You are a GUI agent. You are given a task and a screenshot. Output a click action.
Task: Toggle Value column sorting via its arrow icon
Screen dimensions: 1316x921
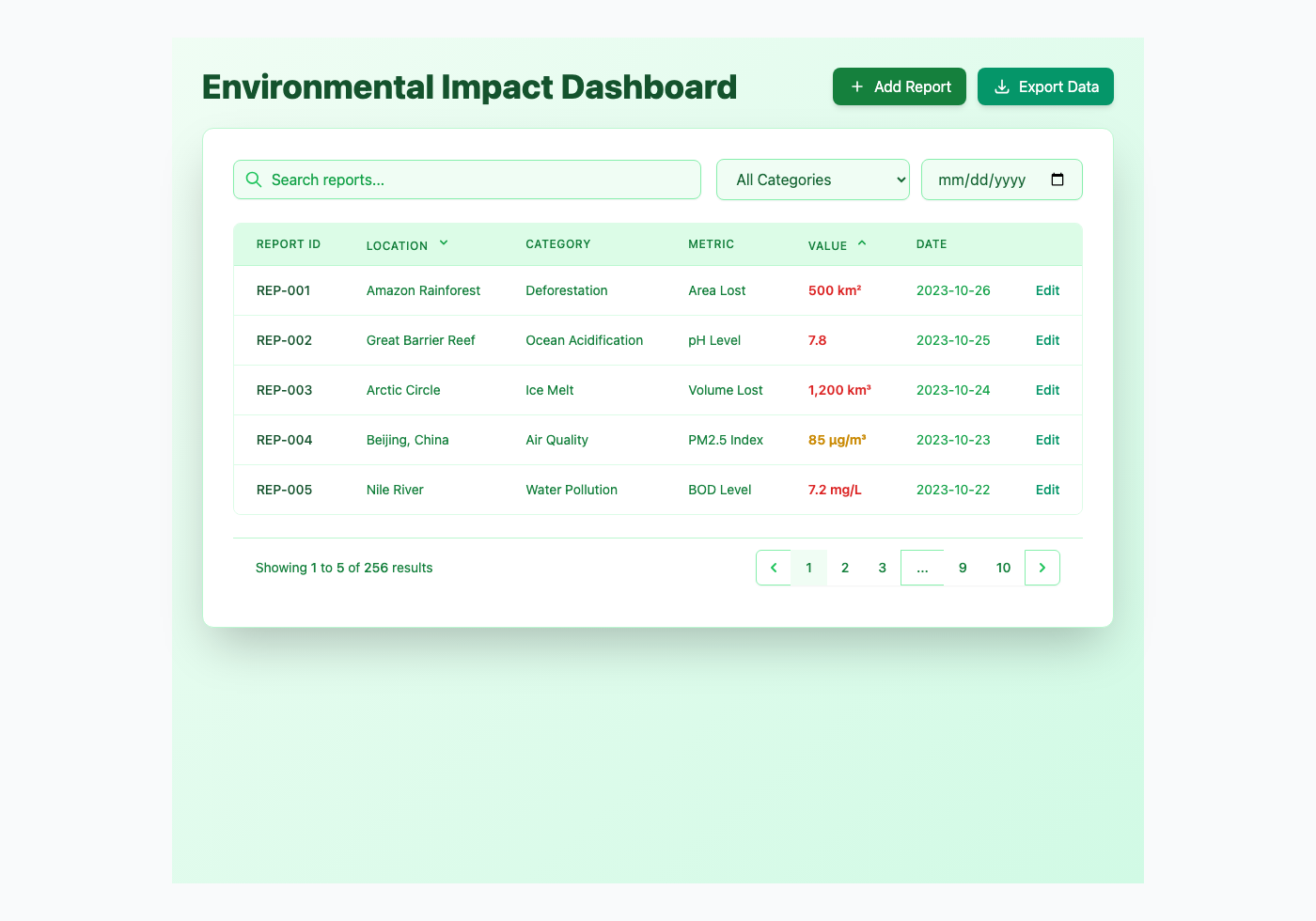862,242
